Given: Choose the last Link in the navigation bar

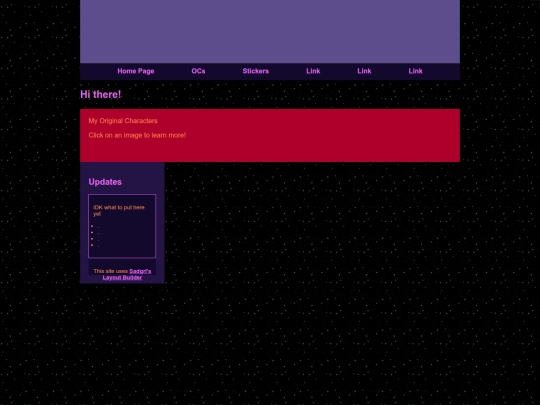Looking at the screenshot, I should [x=415, y=71].
